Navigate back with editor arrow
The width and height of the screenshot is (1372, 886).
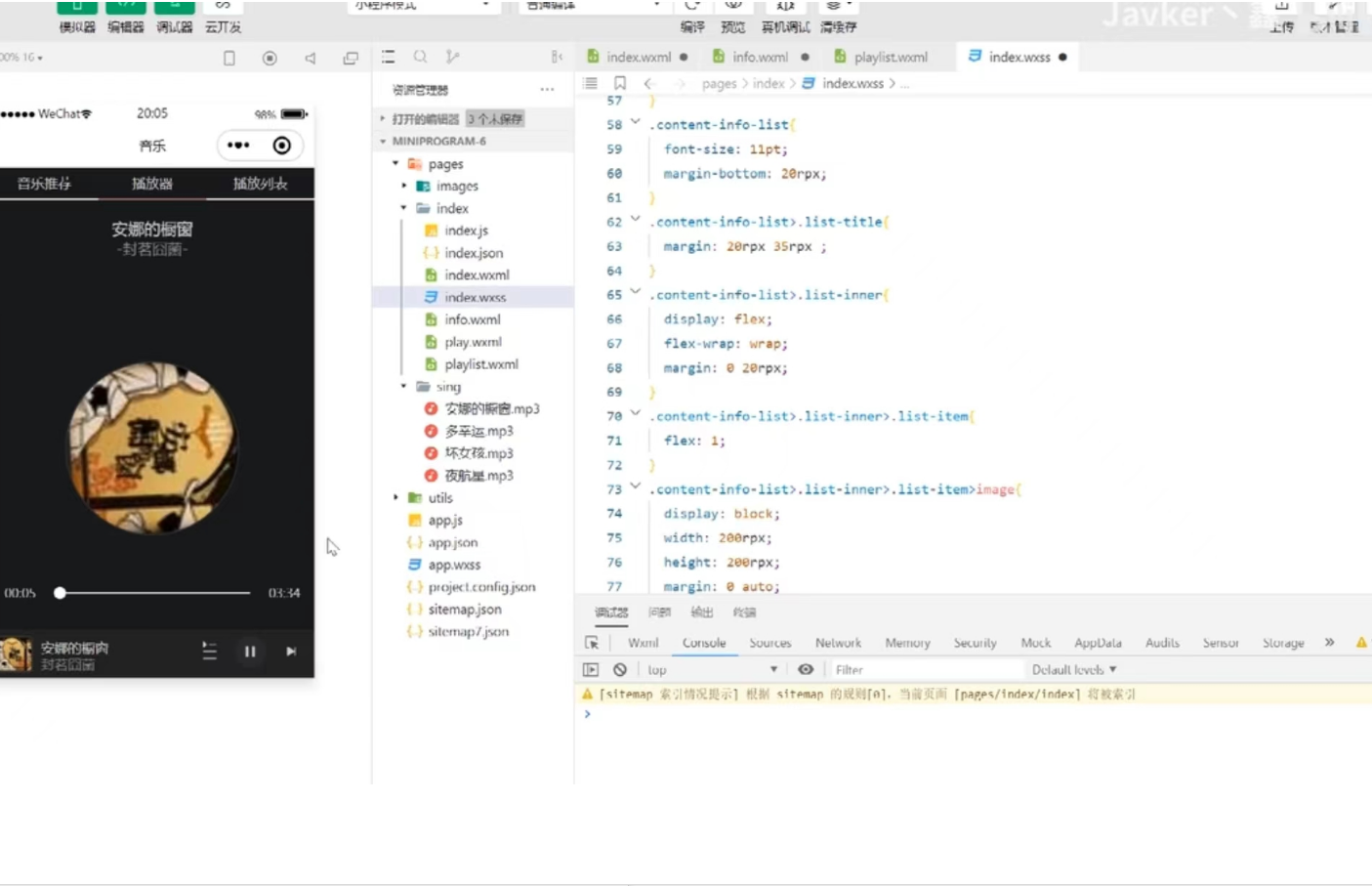click(648, 83)
